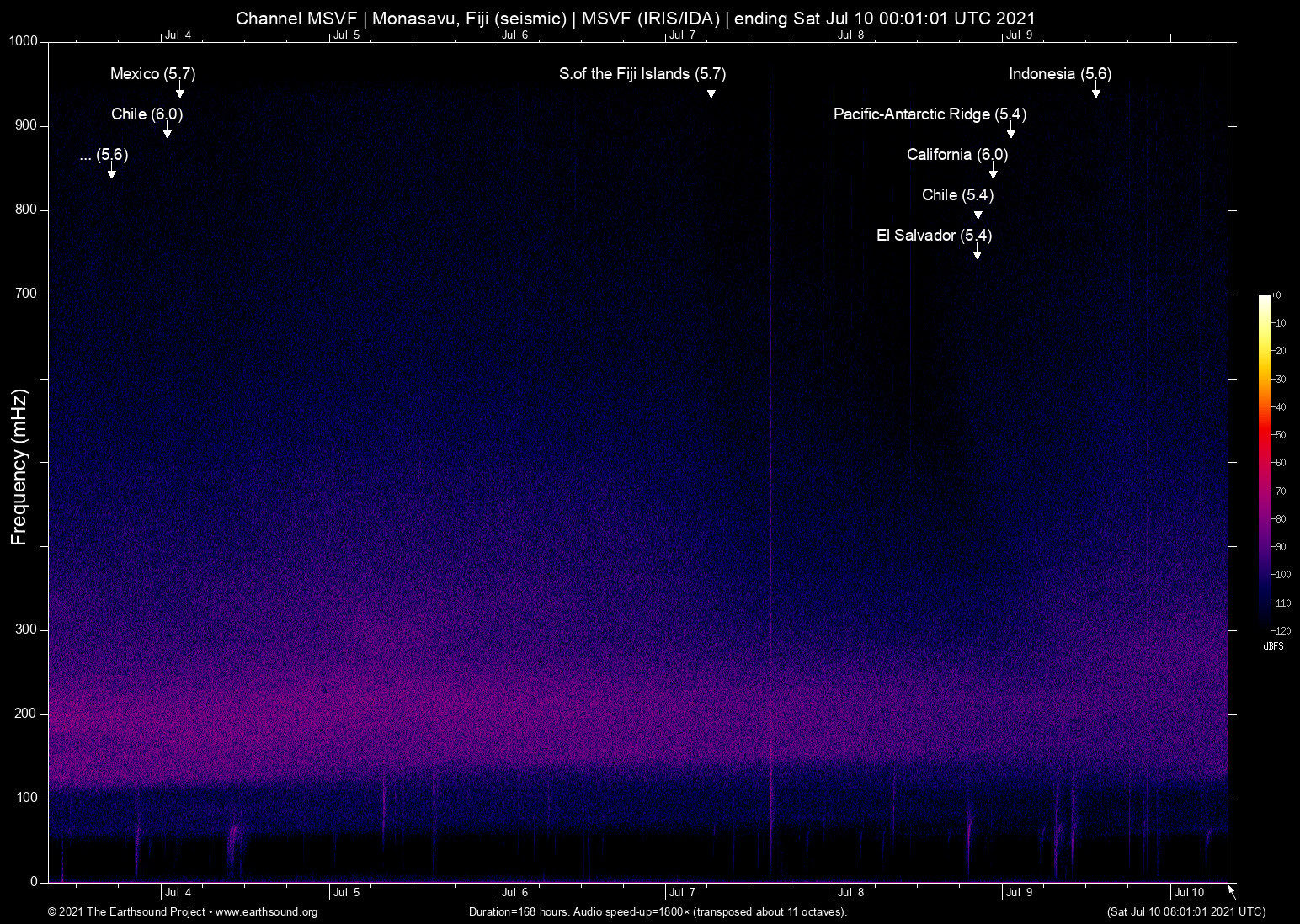Select the Chile (5.4) event label
The width and height of the screenshot is (1300, 924).
click(957, 194)
